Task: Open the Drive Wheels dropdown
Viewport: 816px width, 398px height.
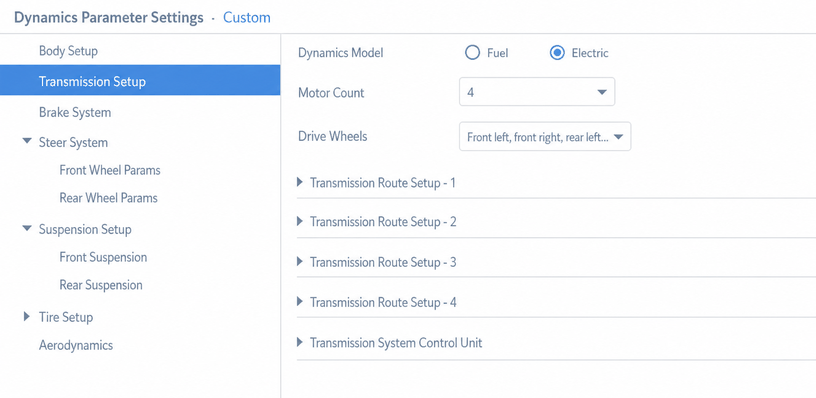Action: click(x=545, y=137)
